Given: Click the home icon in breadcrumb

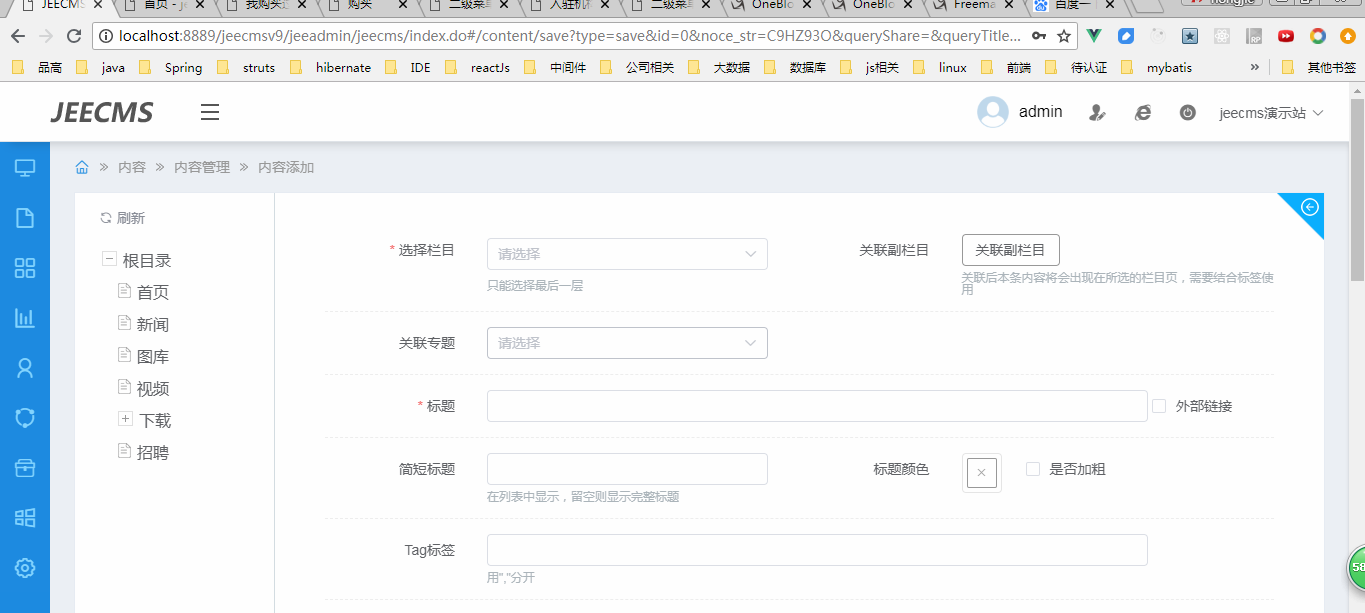Looking at the screenshot, I should click(82, 167).
